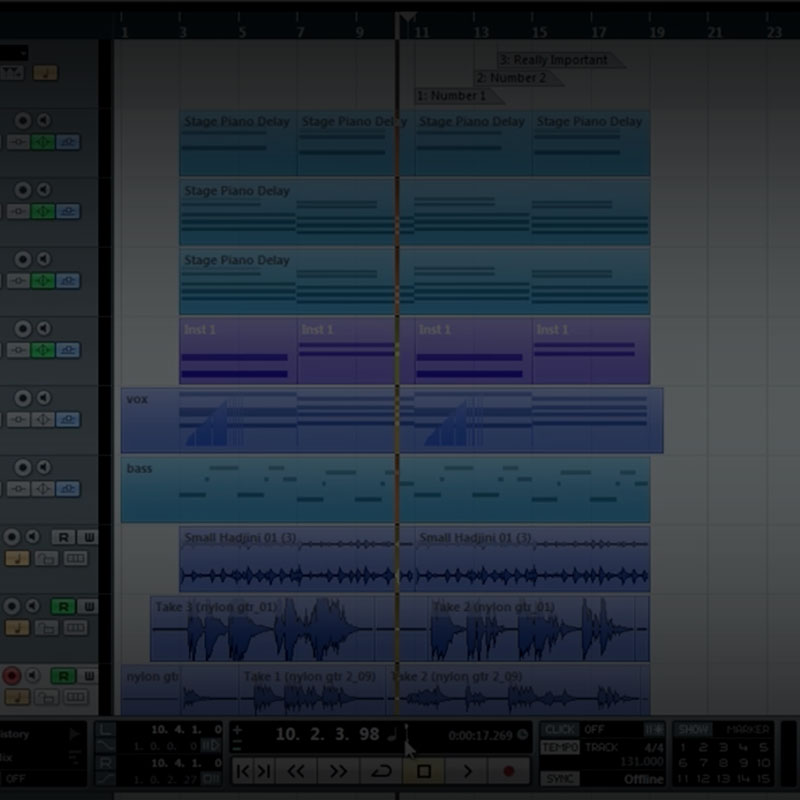This screenshot has width=800, height=800.
Task: Click the leftmost gray button on bass track
Action: coord(18,489)
